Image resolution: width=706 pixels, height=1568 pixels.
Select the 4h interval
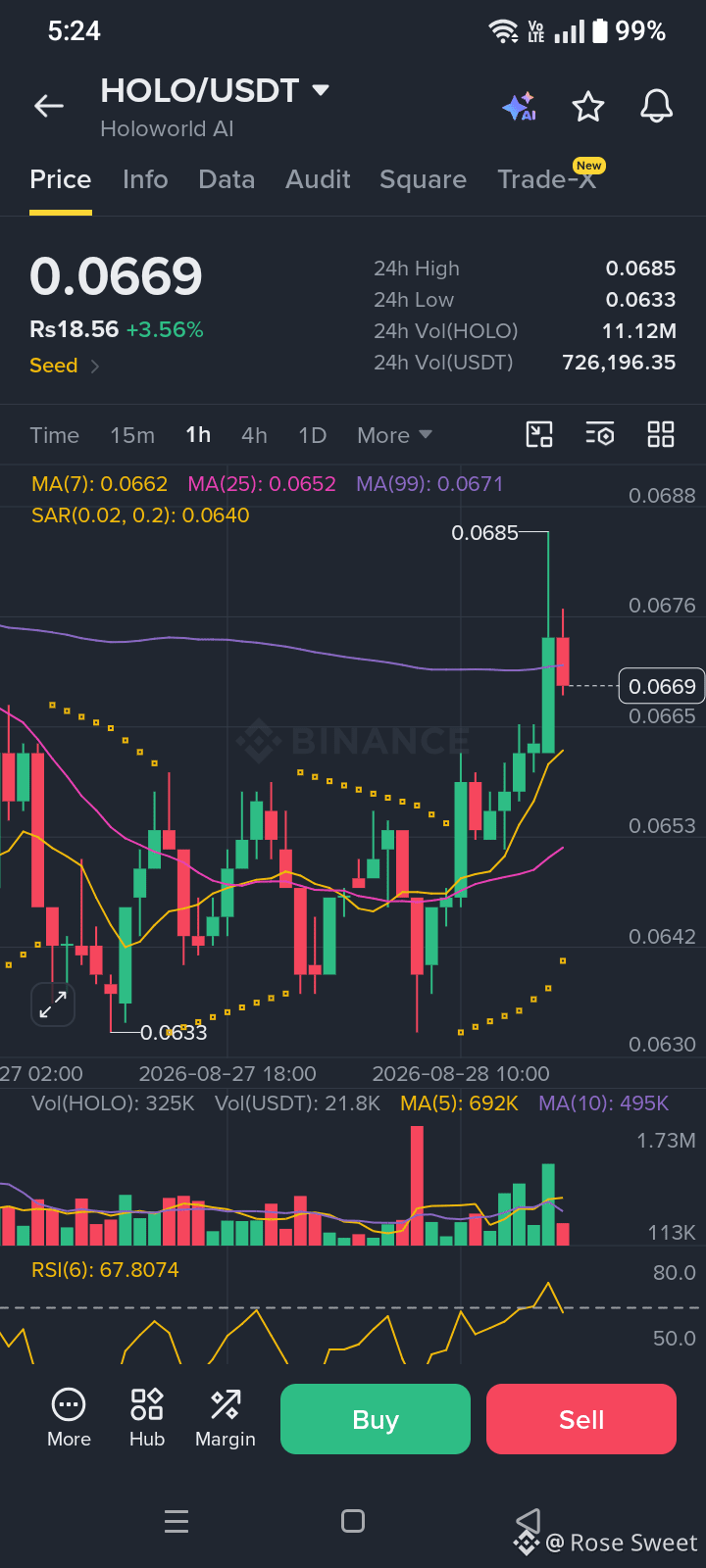(x=254, y=435)
